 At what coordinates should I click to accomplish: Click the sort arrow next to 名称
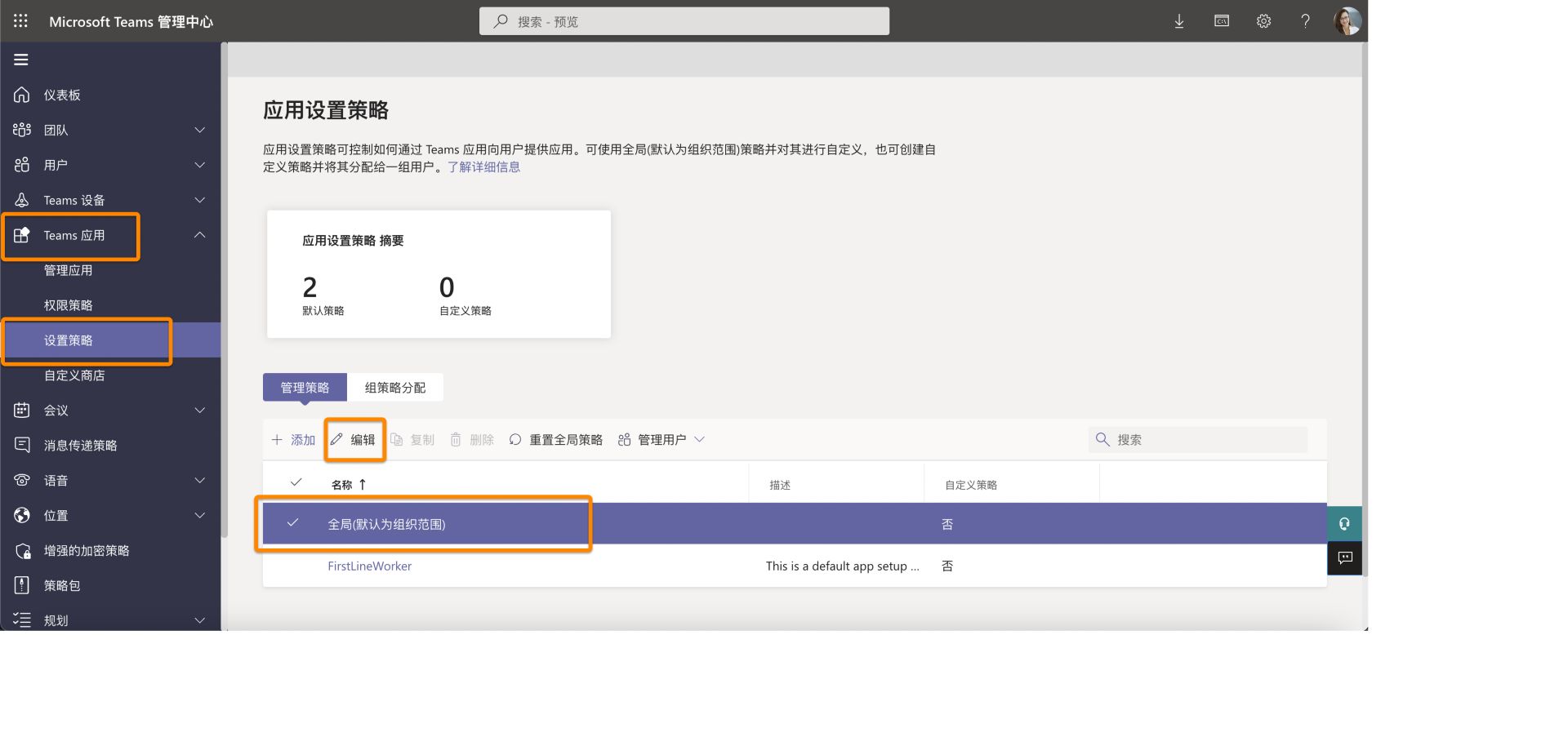click(x=363, y=484)
